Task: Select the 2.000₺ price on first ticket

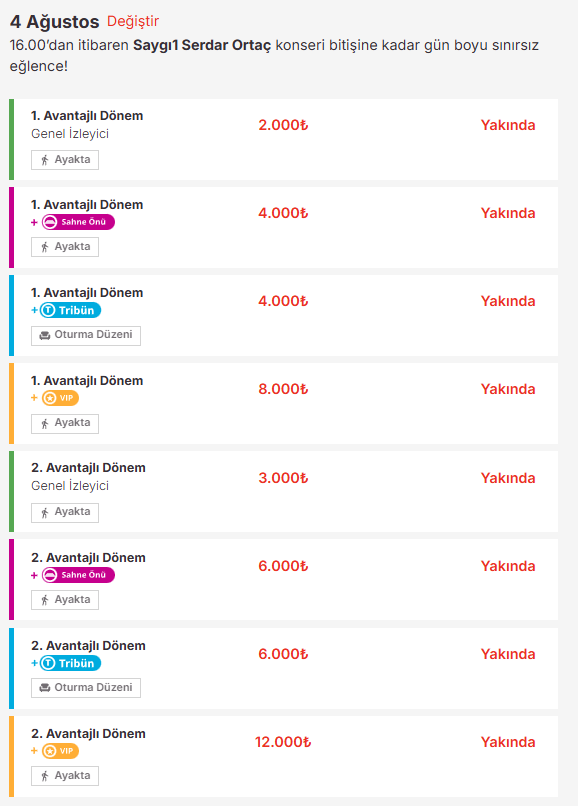Action: point(283,125)
